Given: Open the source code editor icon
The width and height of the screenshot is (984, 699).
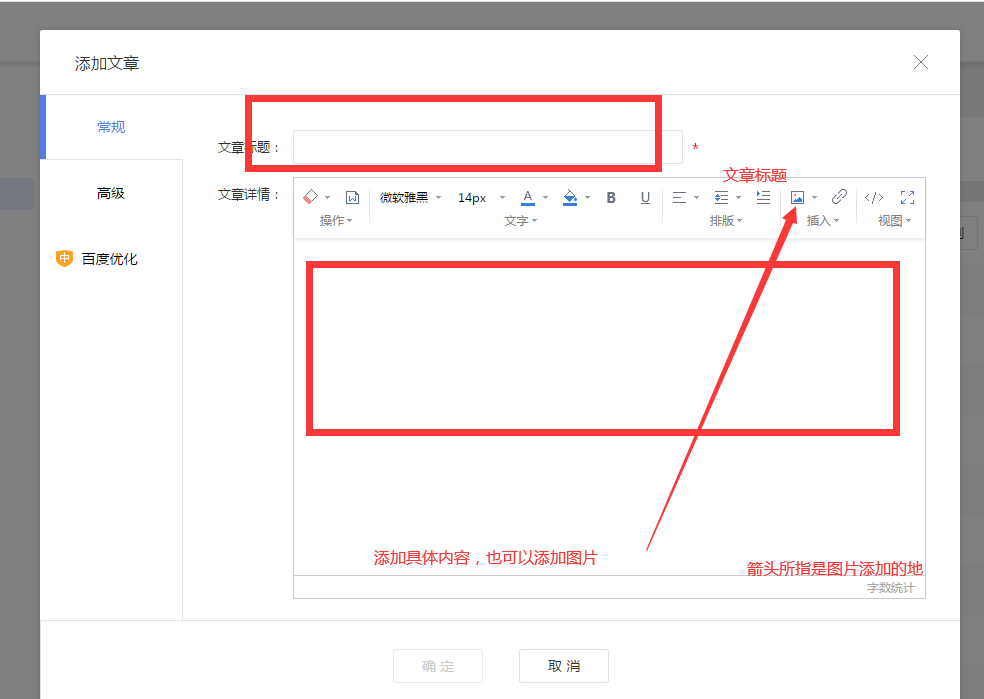Looking at the screenshot, I should (x=873, y=197).
